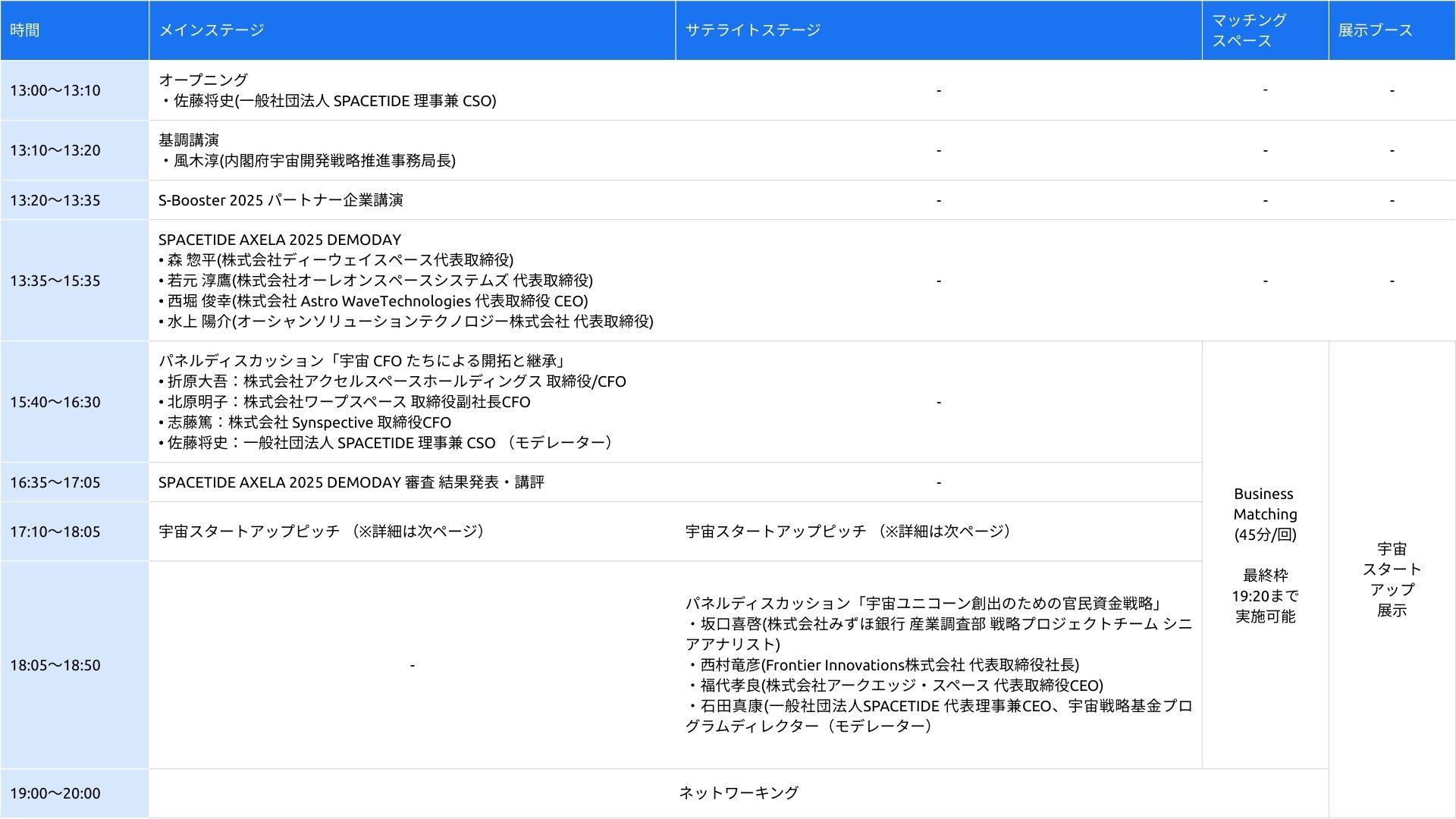
Task: Select the 13:35〜15:35 time cell
Action: pyautogui.click(x=74, y=281)
